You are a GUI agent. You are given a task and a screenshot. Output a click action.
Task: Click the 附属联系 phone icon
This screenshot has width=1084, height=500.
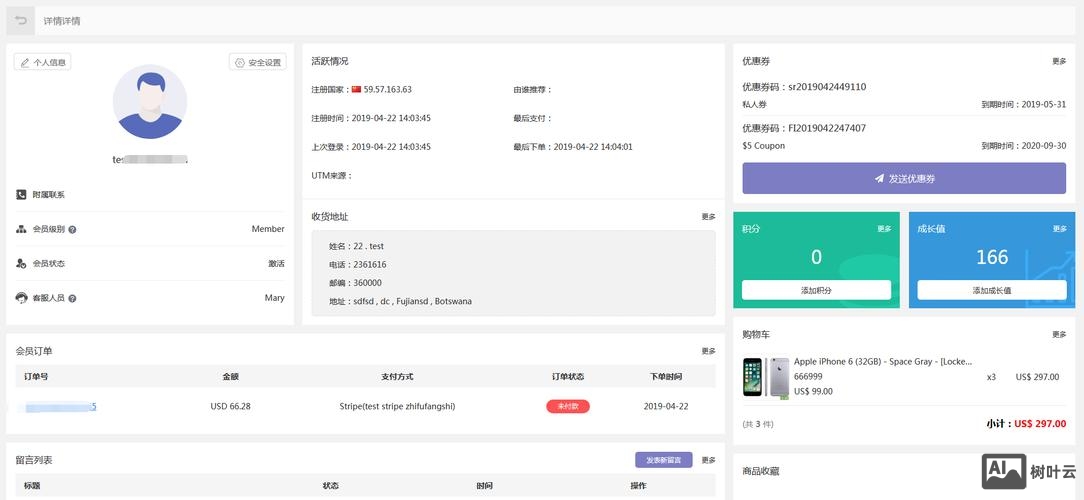[21, 195]
